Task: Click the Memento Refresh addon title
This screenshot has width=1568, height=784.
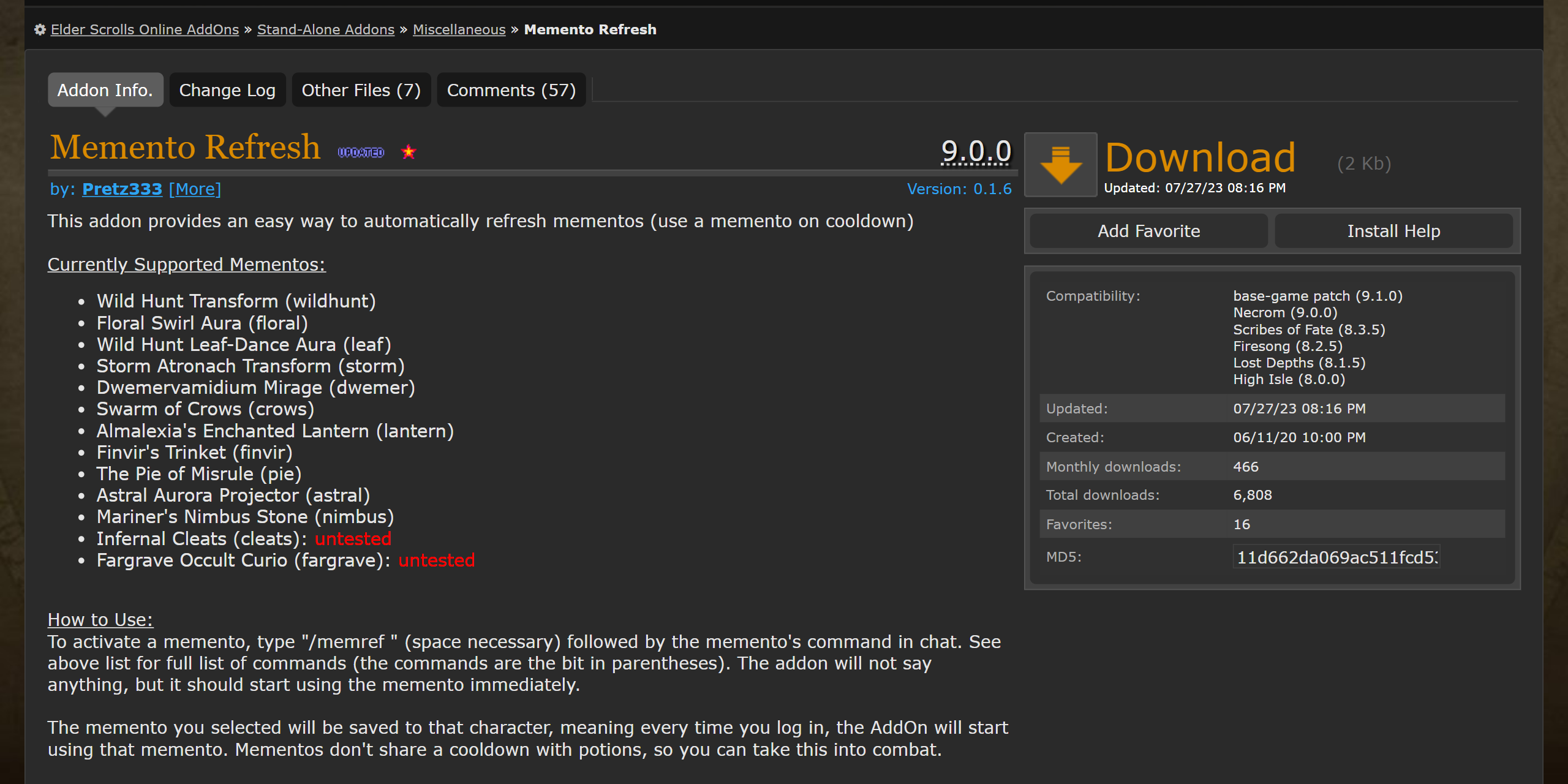Action: (185, 148)
